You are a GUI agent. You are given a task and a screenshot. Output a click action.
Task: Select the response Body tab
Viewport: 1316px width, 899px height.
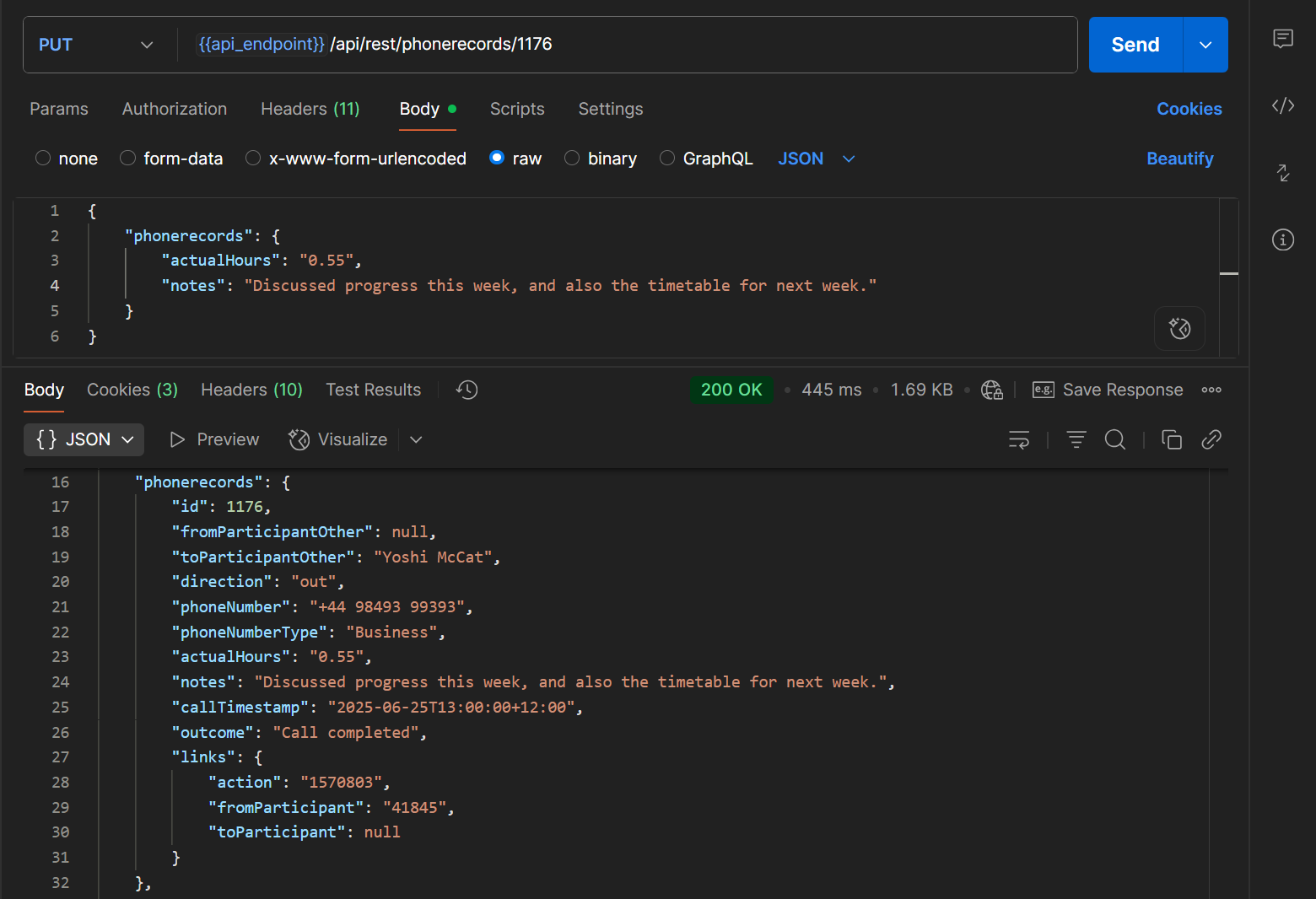pos(44,390)
